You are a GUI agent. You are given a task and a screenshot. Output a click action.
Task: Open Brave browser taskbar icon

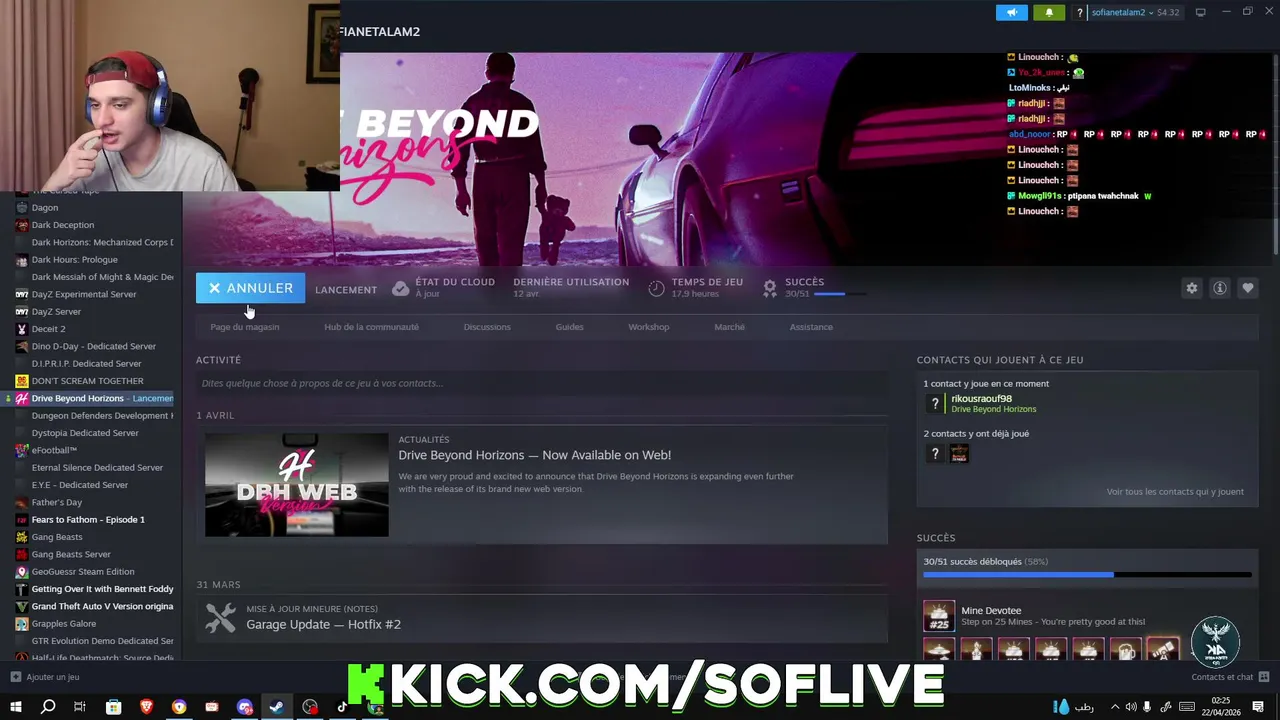pos(147,707)
